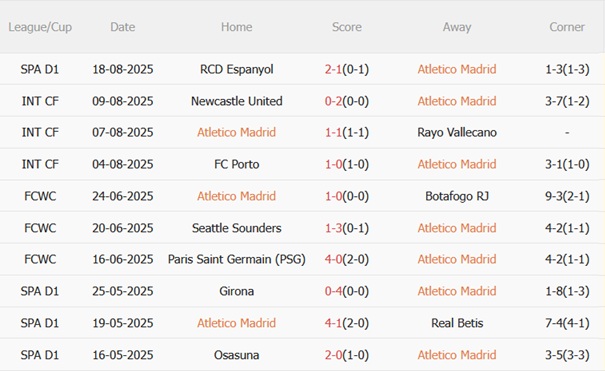Click Rayo Vallecano in Away column
The height and width of the screenshot is (371, 605).
click(457, 133)
